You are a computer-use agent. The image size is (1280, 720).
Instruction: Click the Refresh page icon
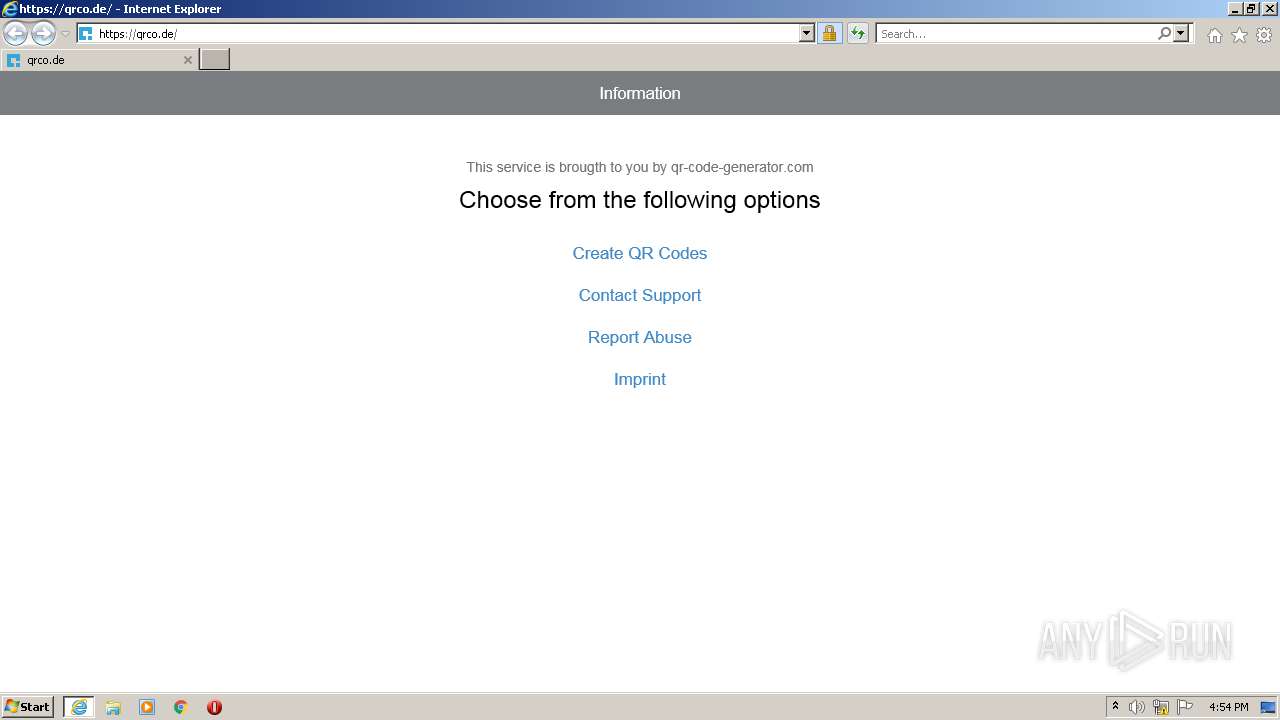click(x=857, y=33)
